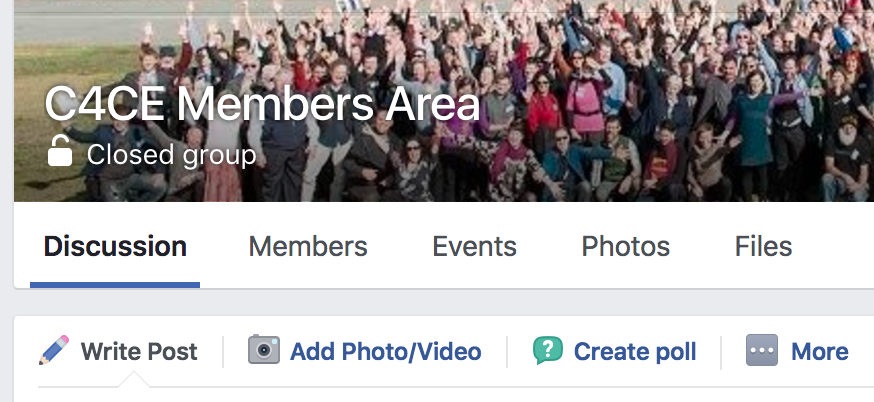This screenshot has width=874, height=402.
Task: Click the C4CE Members Area group title
Action: (x=262, y=105)
